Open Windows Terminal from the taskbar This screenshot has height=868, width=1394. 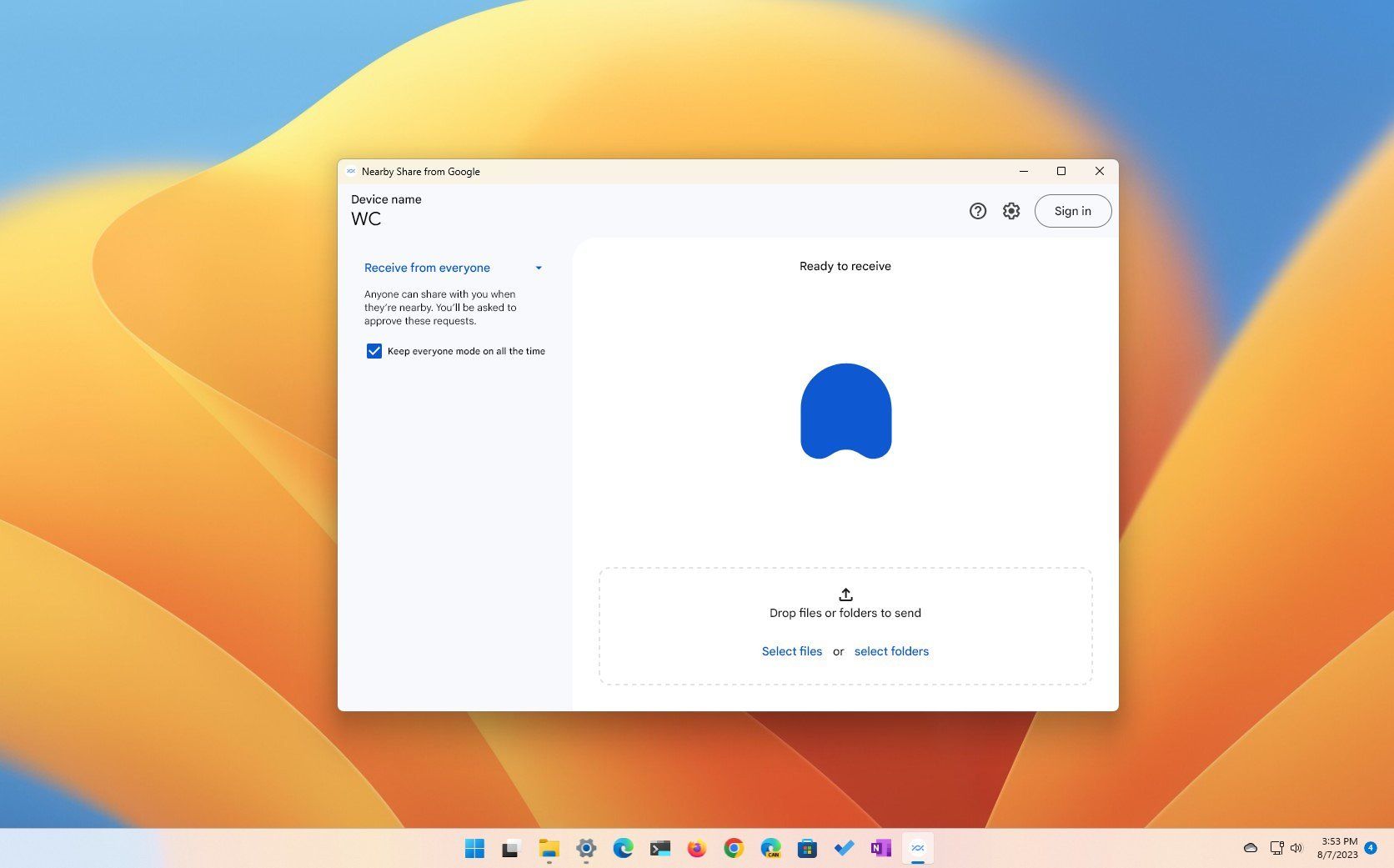[661, 848]
